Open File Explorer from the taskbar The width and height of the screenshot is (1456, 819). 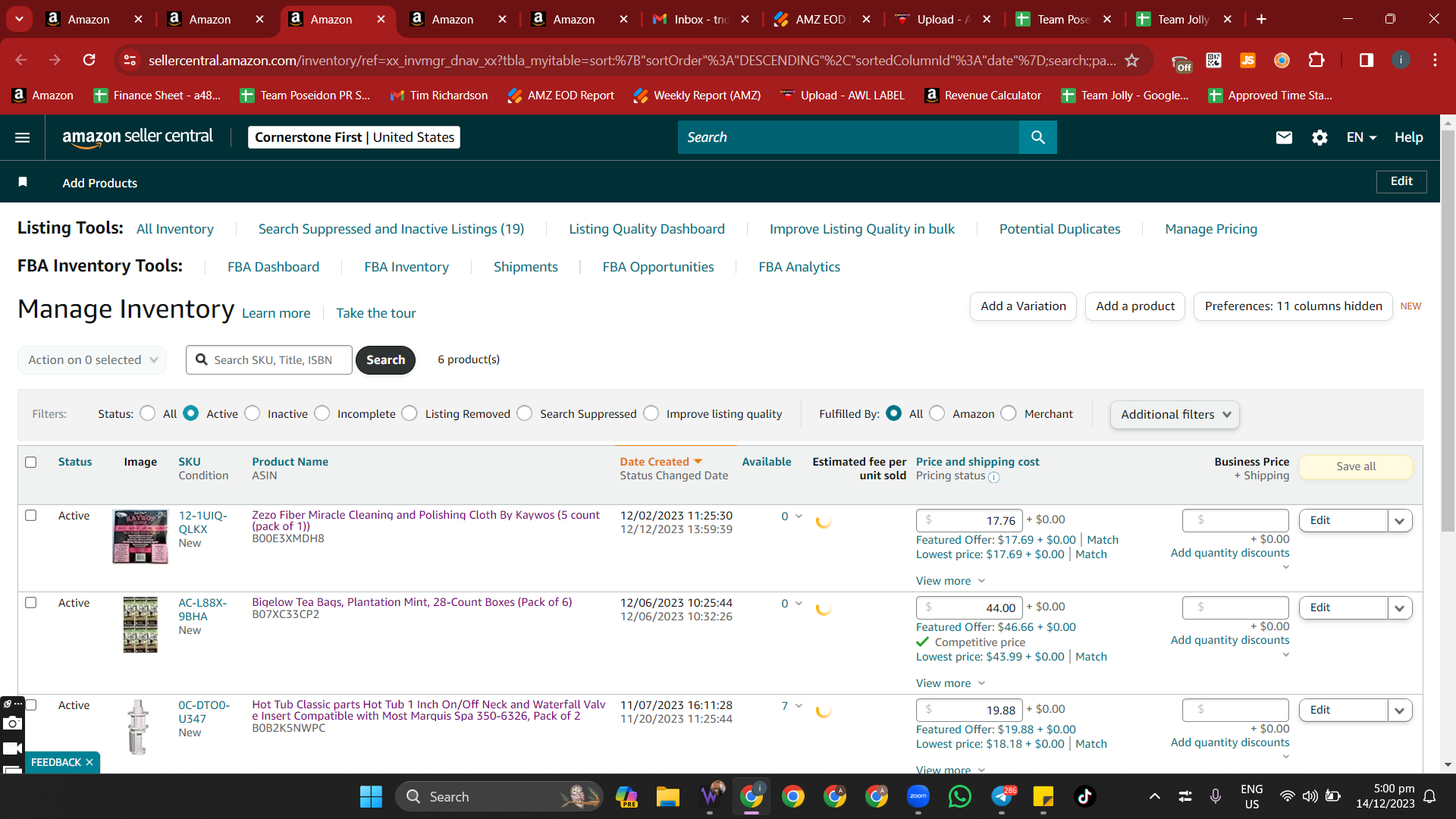click(668, 796)
